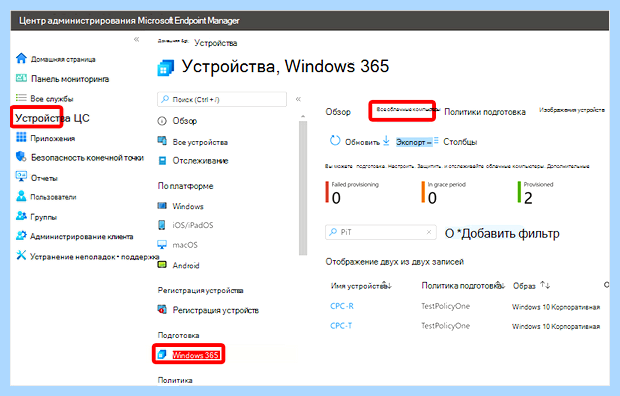The height and width of the screenshot is (396, 620).
Task: Click the Provisioned count tile
Action: pyautogui.click(x=535, y=192)
